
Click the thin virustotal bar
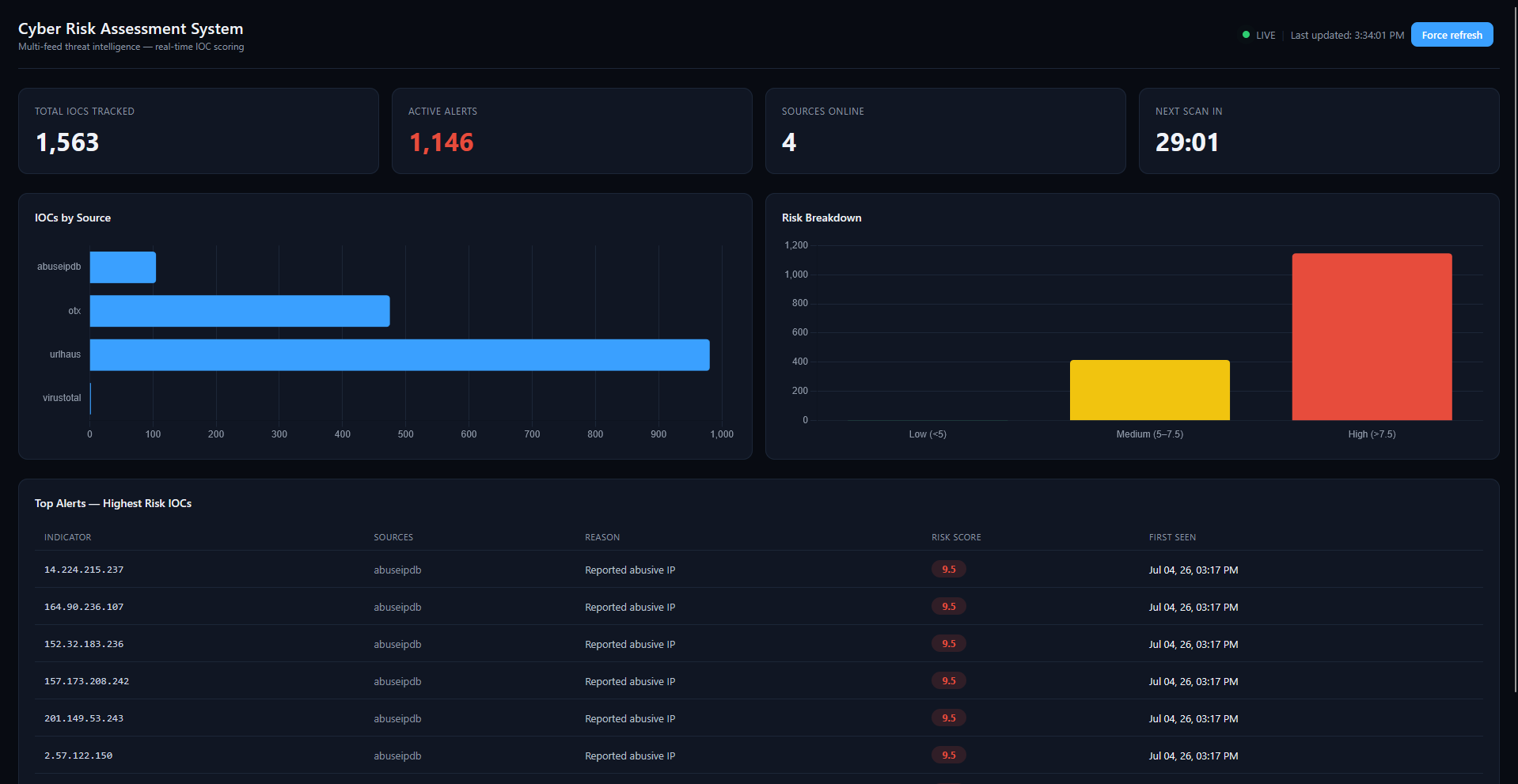[91, 399]
